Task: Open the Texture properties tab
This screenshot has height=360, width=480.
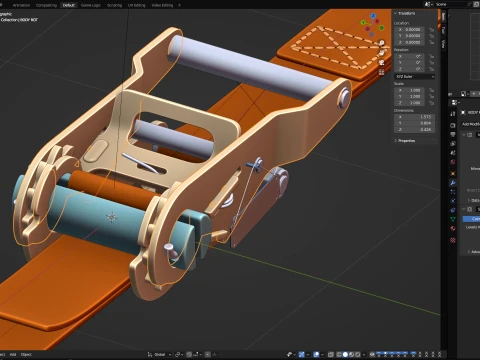Action: click(x=453, y=240)
